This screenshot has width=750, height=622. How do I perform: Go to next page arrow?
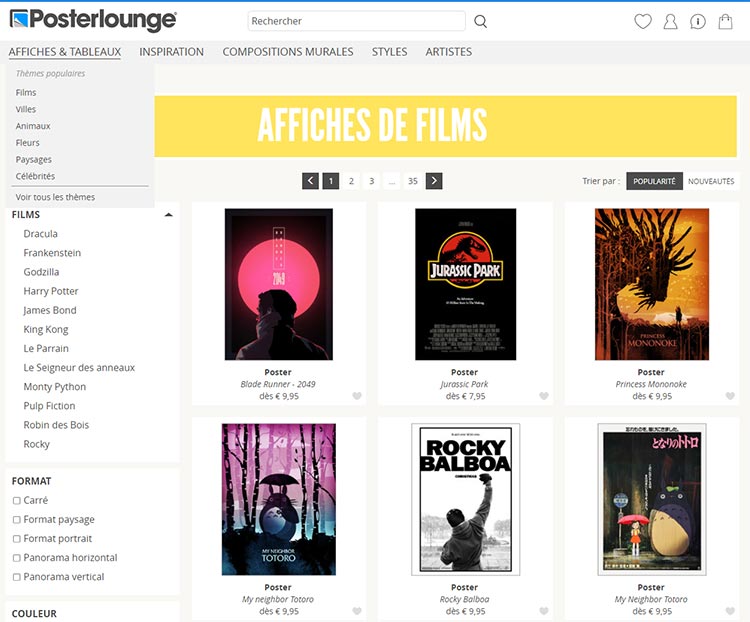[434, 181]
